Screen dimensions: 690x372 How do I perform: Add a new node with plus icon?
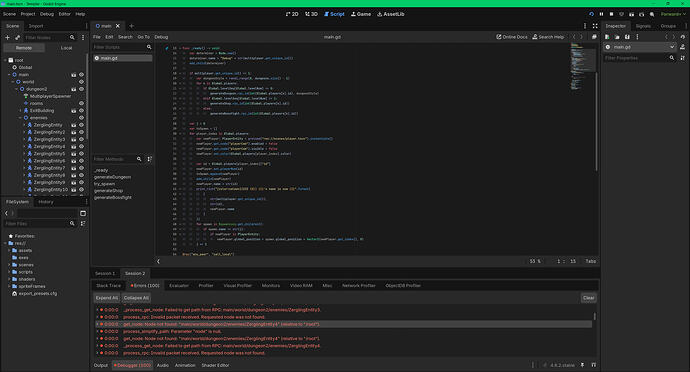(7, 37)
